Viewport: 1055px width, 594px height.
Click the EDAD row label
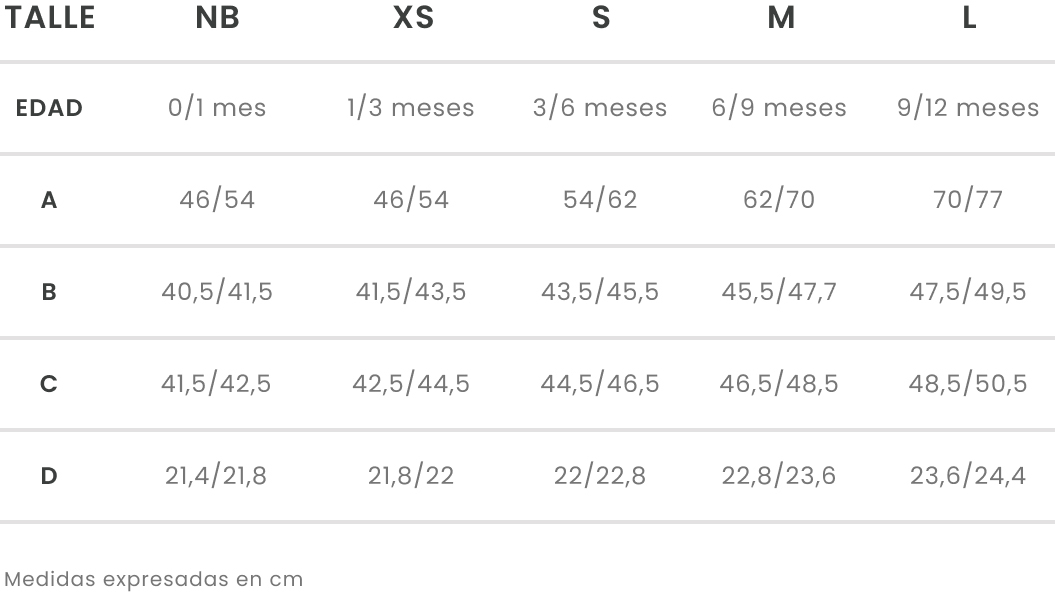click(49, 108)
